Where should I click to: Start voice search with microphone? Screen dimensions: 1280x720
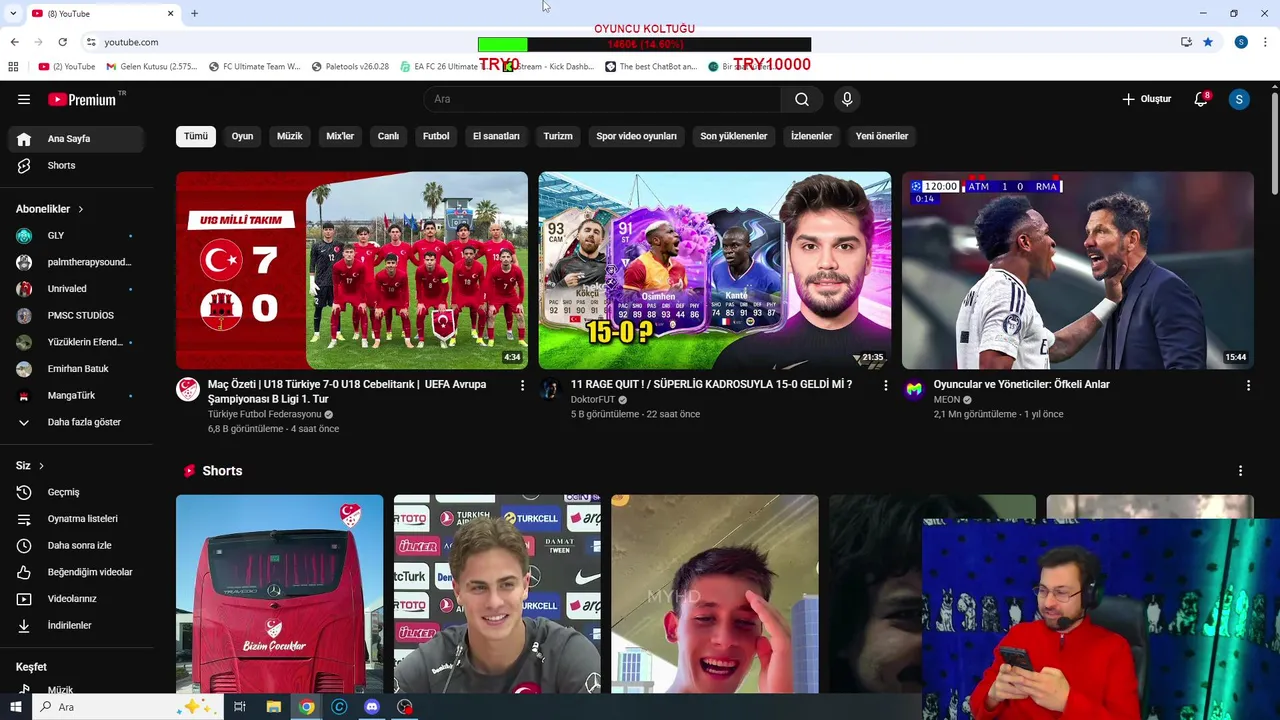point(847,99)
